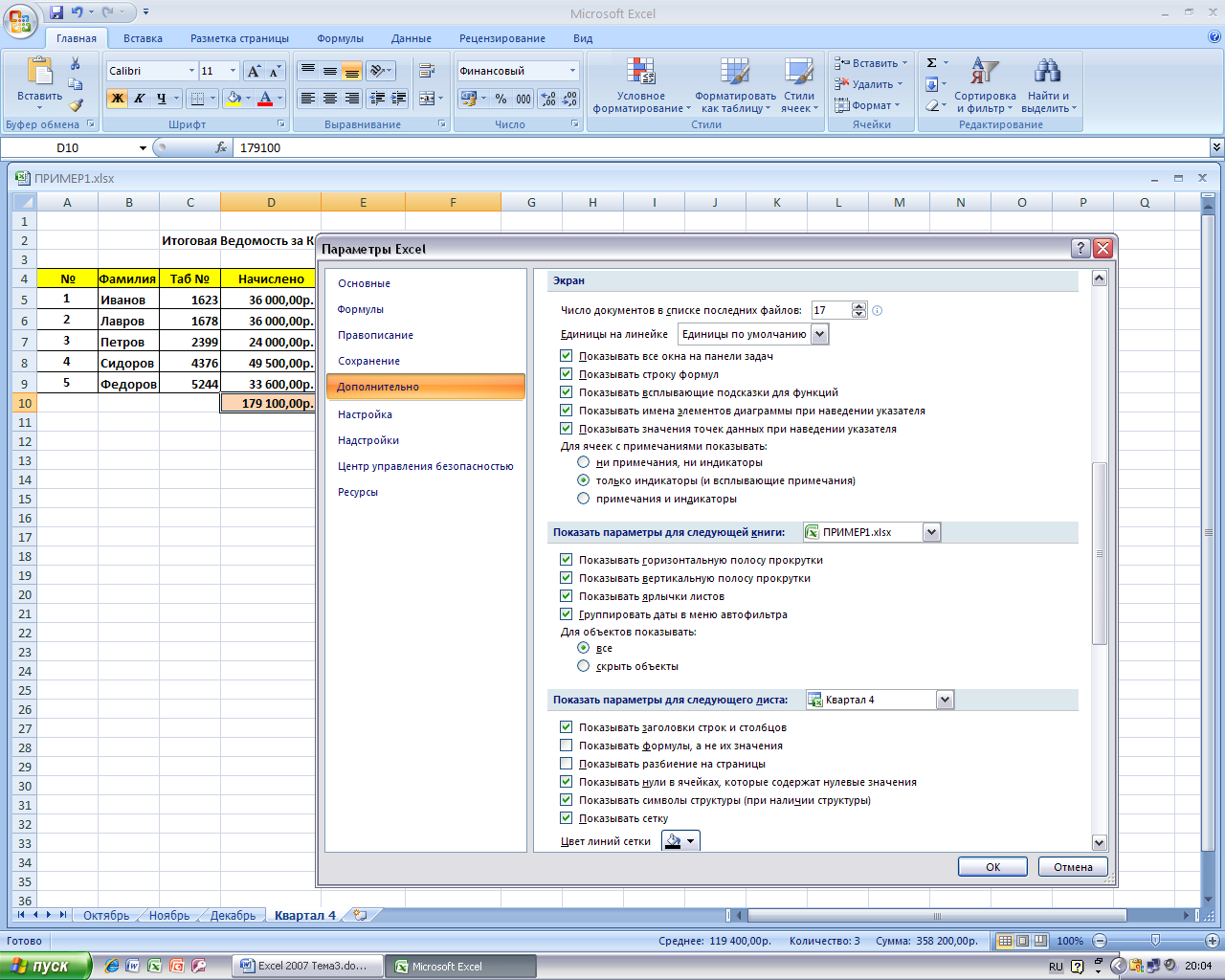The height and width of the screenshot is (980, 1225).
Task: Click the Decrease Decimal icon
Action: pos(569,98)
